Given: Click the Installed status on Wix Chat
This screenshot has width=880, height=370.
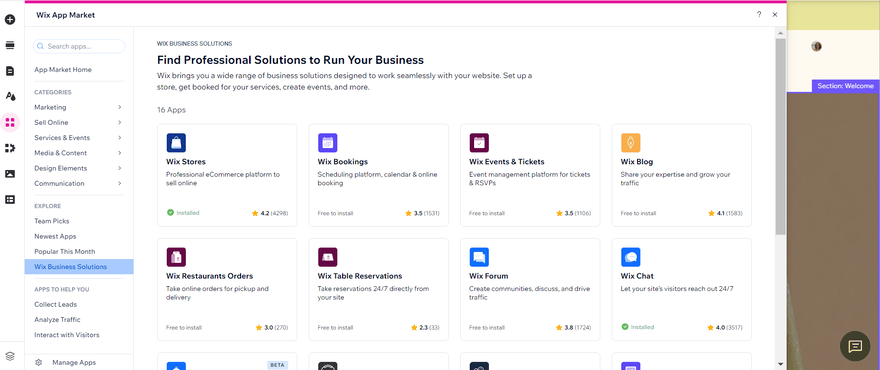Looking at the screenshot, I should tap(638, 327).
